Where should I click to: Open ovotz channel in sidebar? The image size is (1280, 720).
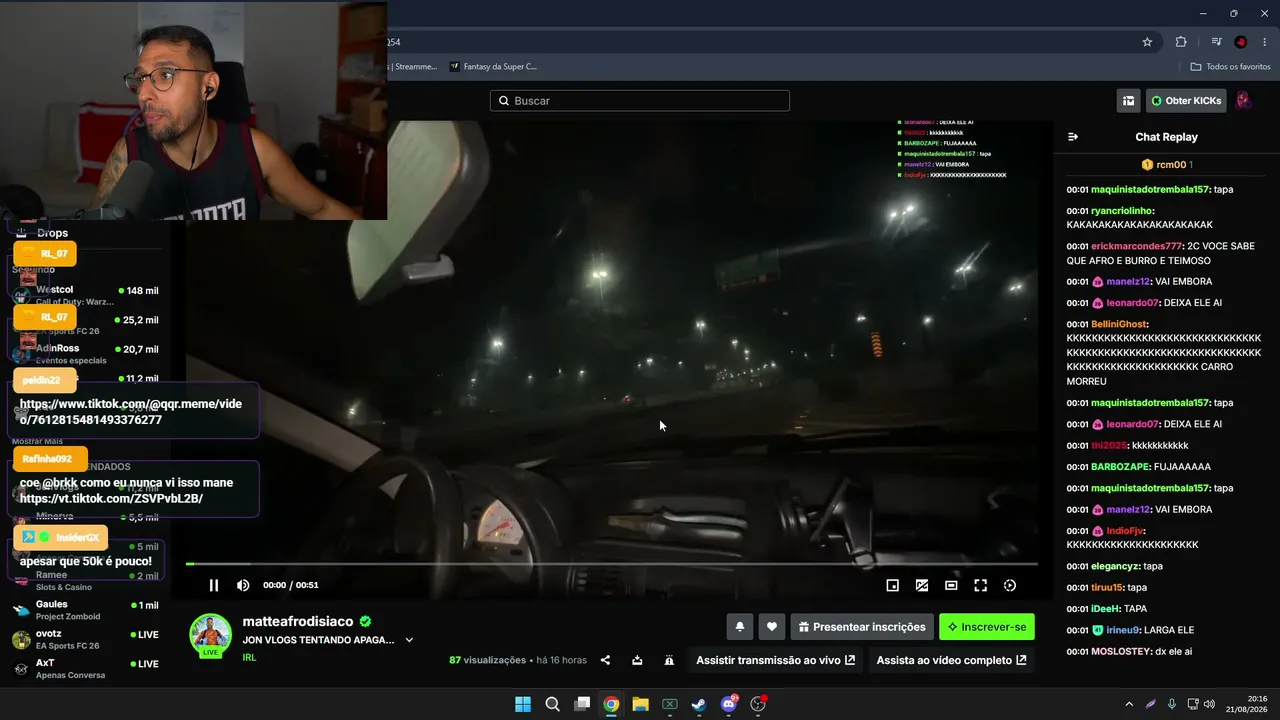coord(86,639)
